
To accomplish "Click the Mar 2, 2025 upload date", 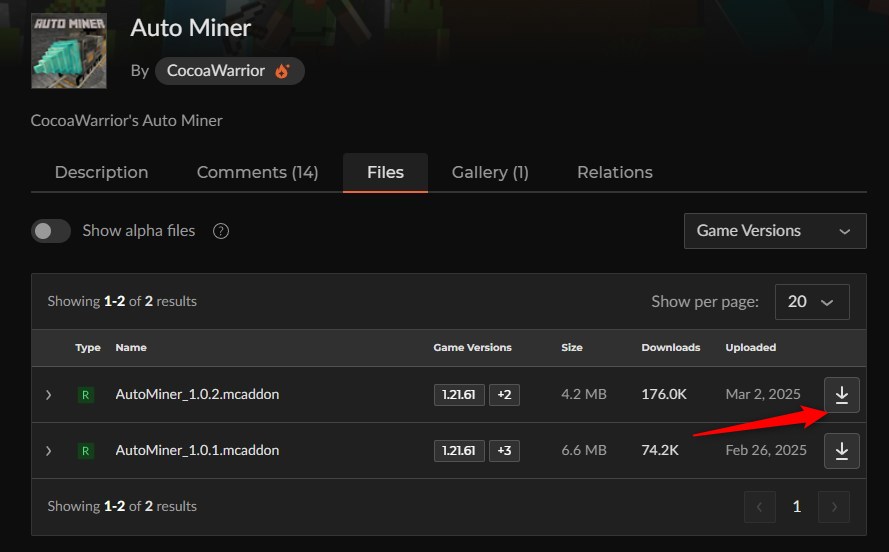I will (x=763, y=394).
